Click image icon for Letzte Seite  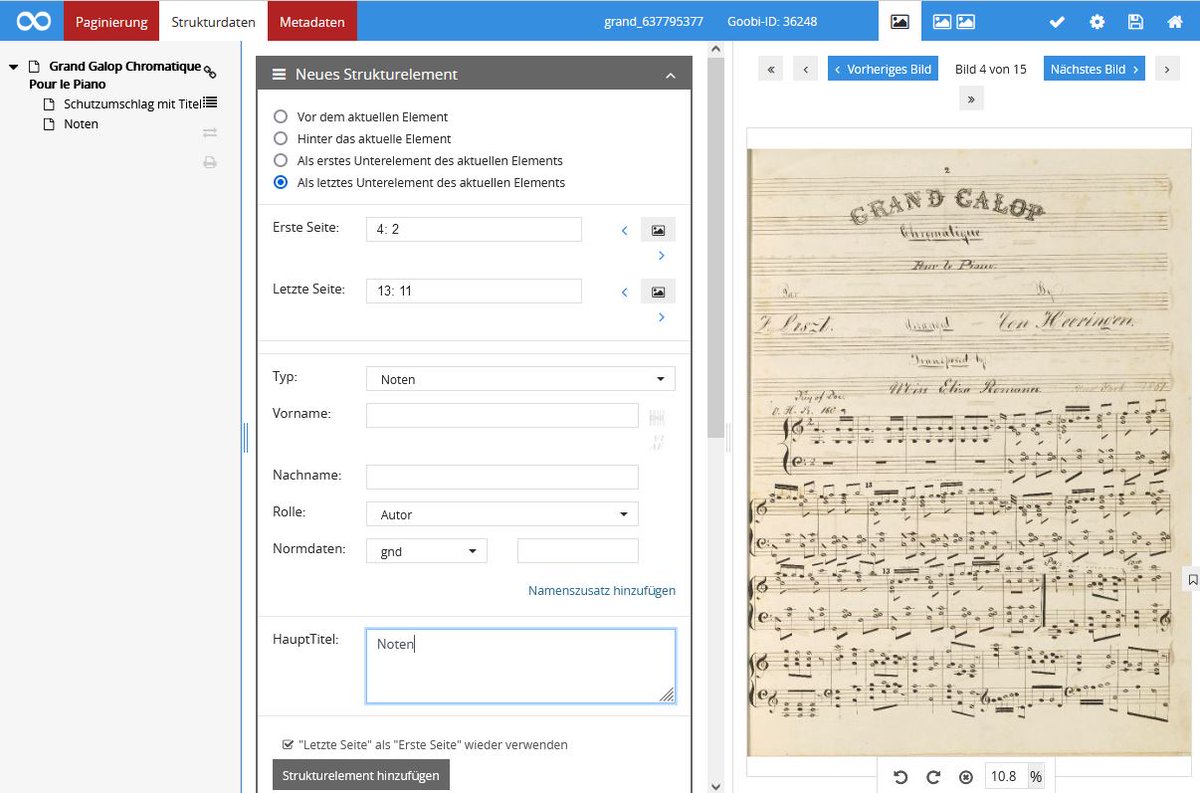tap(658, 292)
